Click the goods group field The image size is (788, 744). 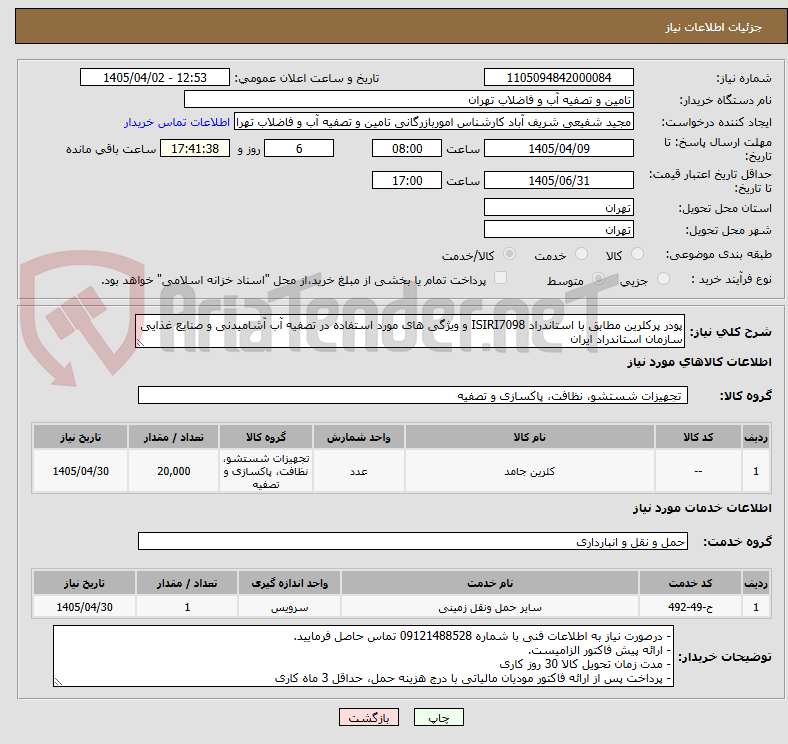[413, 395]
